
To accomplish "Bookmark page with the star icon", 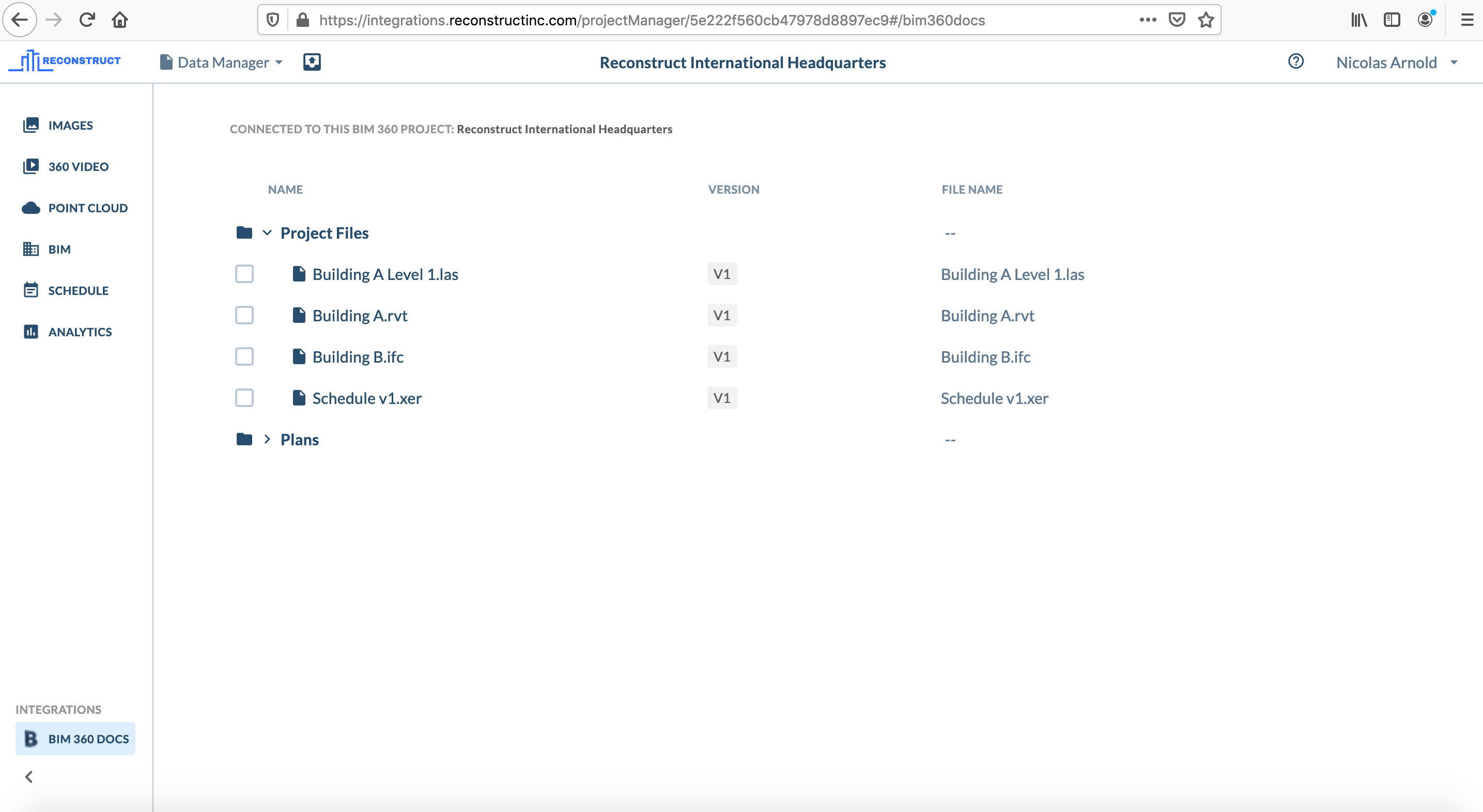I will 1206,20.
